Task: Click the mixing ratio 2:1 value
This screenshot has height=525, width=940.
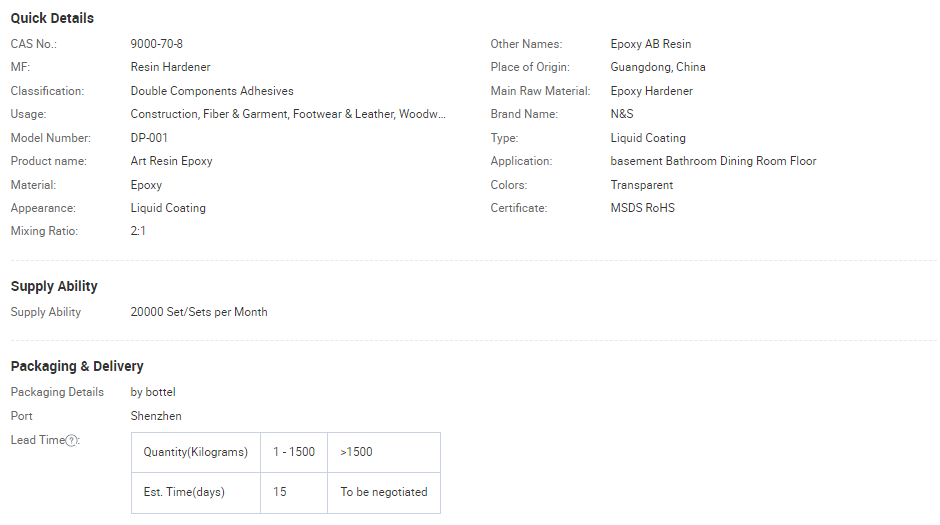Action: [x=140, y=231]
